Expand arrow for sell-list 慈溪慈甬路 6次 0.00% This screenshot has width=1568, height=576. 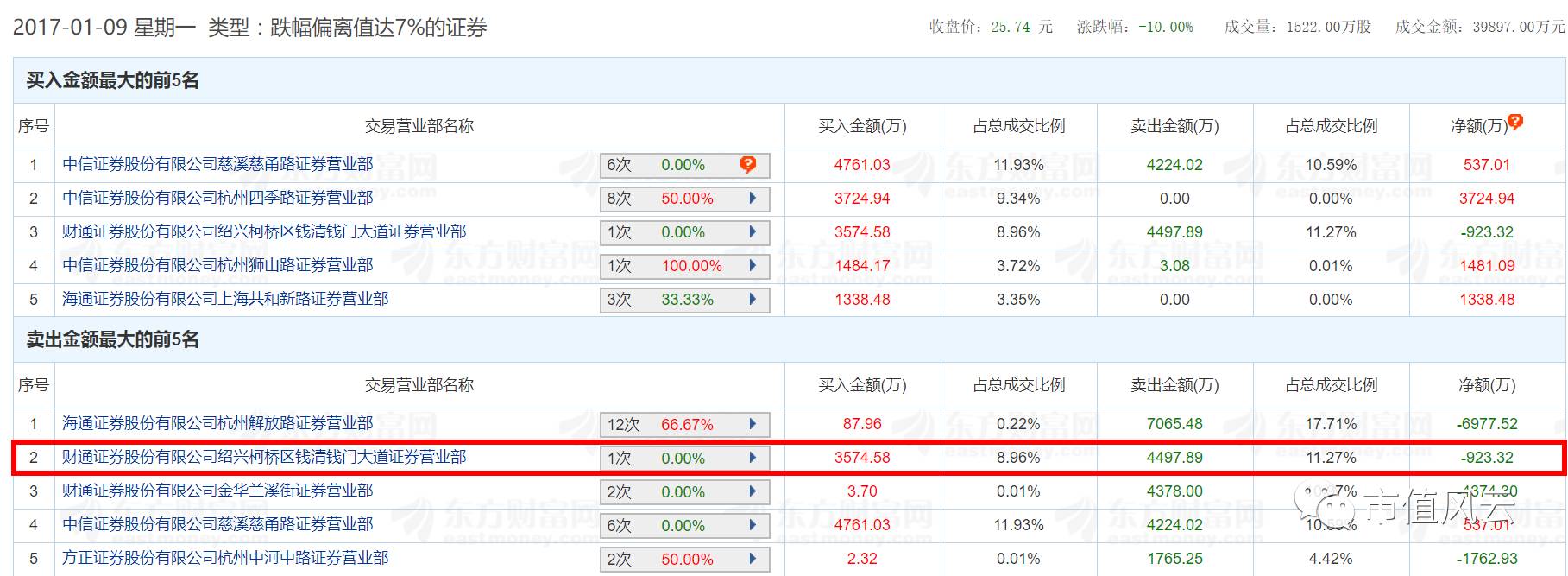coord(753,525)
